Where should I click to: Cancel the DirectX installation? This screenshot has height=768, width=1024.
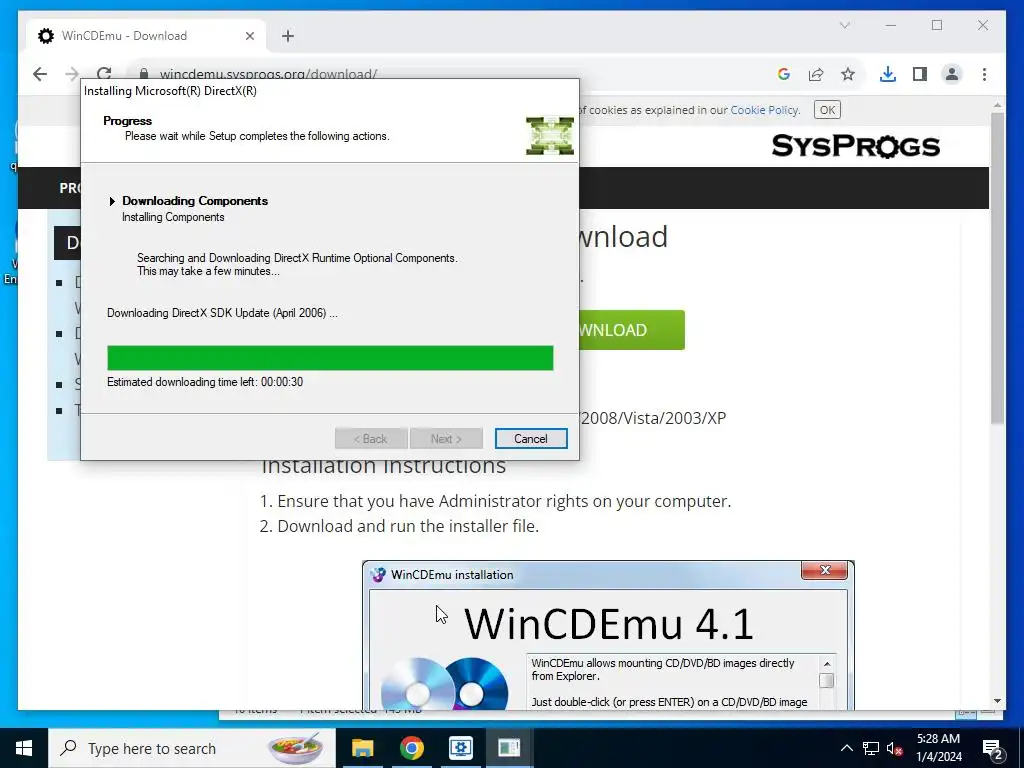530,439
